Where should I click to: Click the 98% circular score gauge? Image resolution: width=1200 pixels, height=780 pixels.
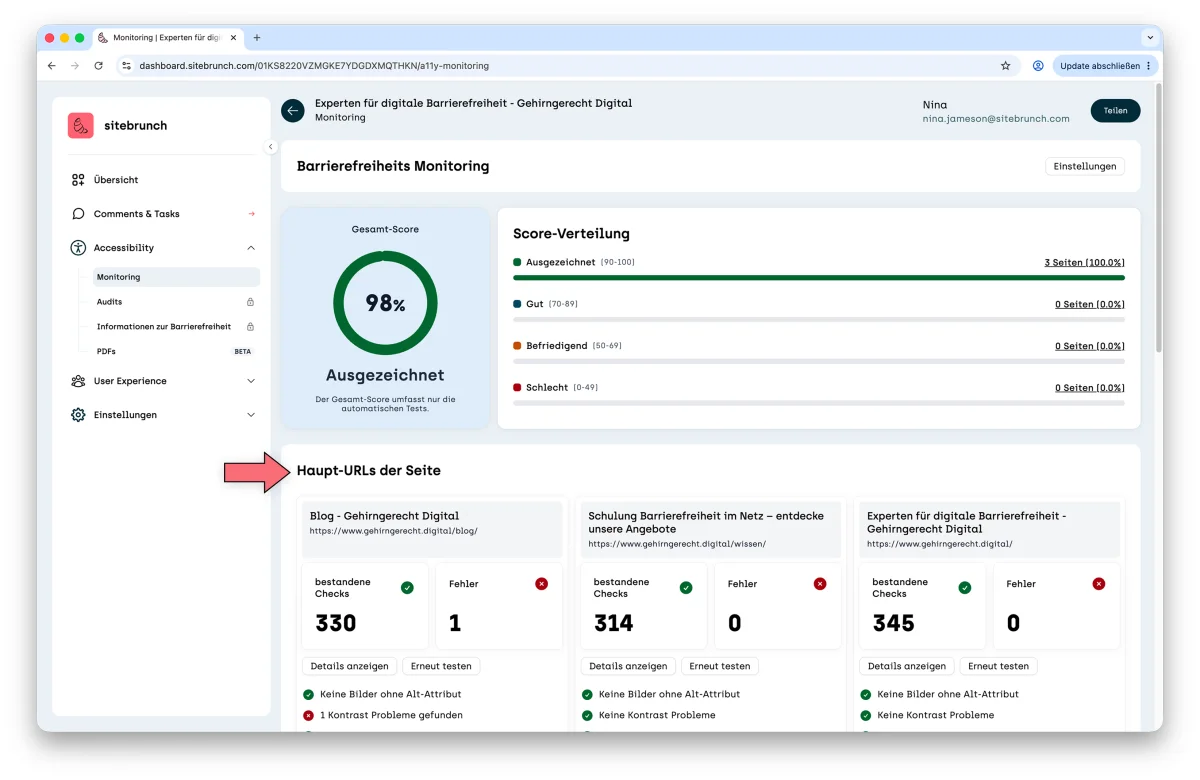point(385,303)
